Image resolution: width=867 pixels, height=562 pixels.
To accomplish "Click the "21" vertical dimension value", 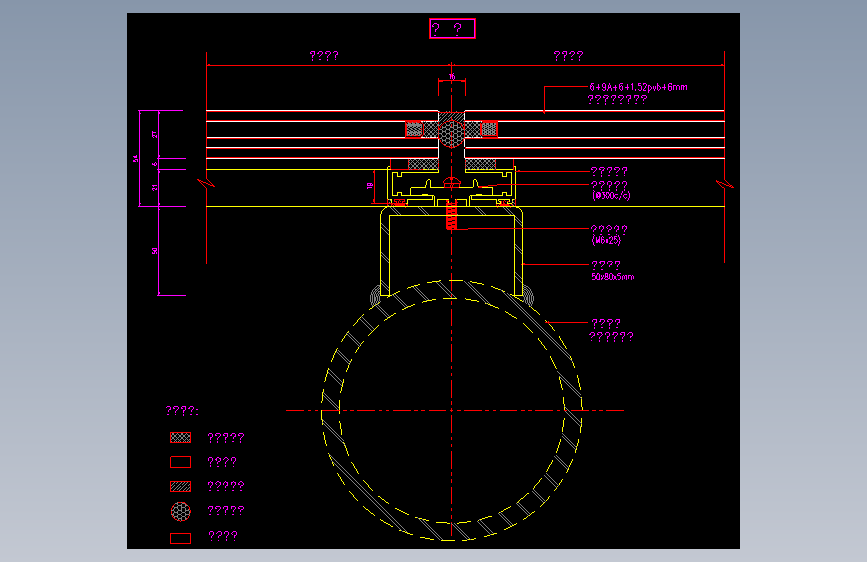I will 155,188.
